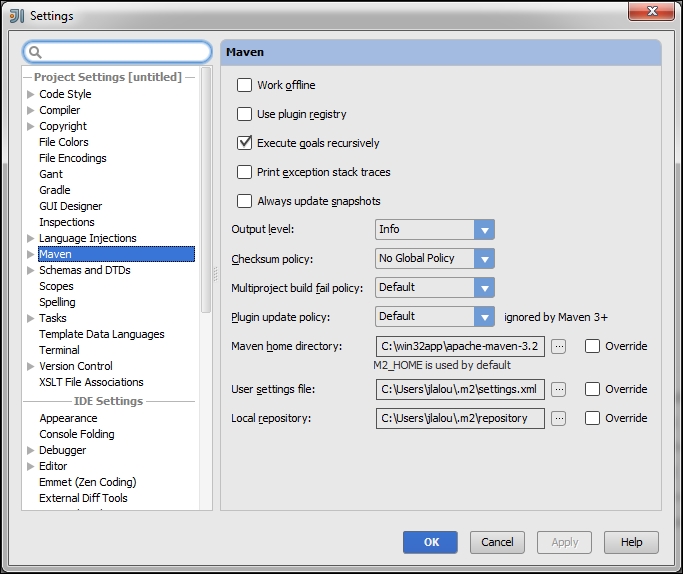This screenshot has height=574, width=683.
Task: Select Console Folding settings
Action: click(77, 434)
